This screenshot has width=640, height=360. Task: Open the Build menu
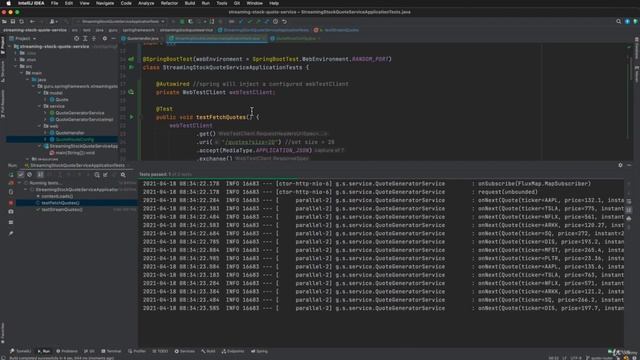(x=190, y=3)
